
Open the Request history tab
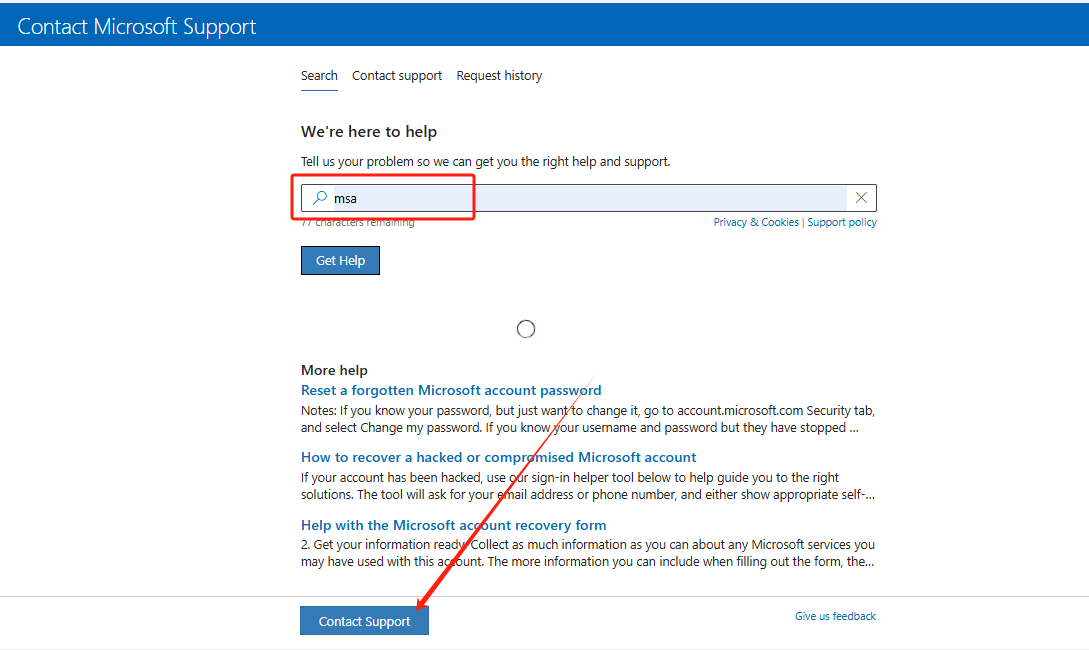pos(499,75)
